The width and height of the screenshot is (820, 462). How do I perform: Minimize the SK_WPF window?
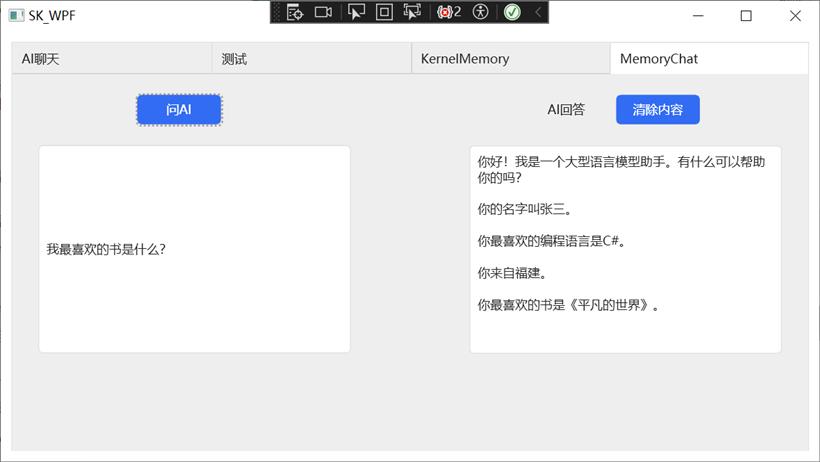pos(698,16)
